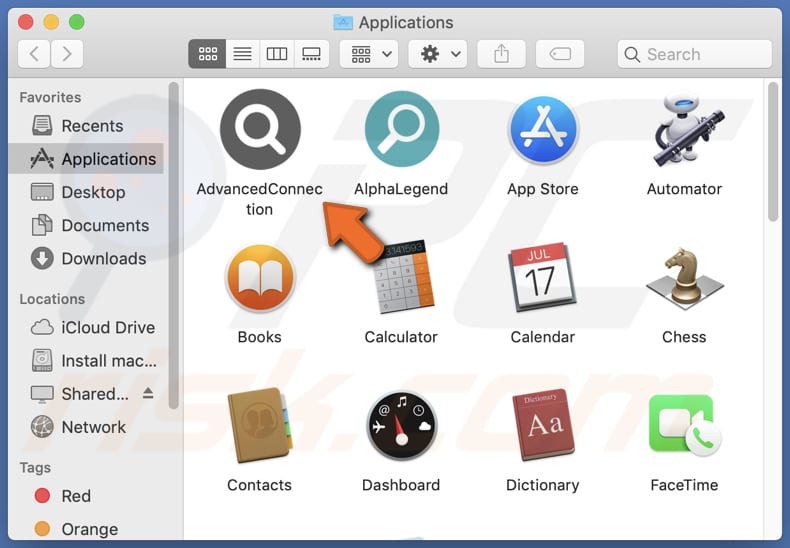Viewport: 790px width, 548px height.
Task: Filter by the Red tag
Action: pyautogui.click(x=86, y=496)
